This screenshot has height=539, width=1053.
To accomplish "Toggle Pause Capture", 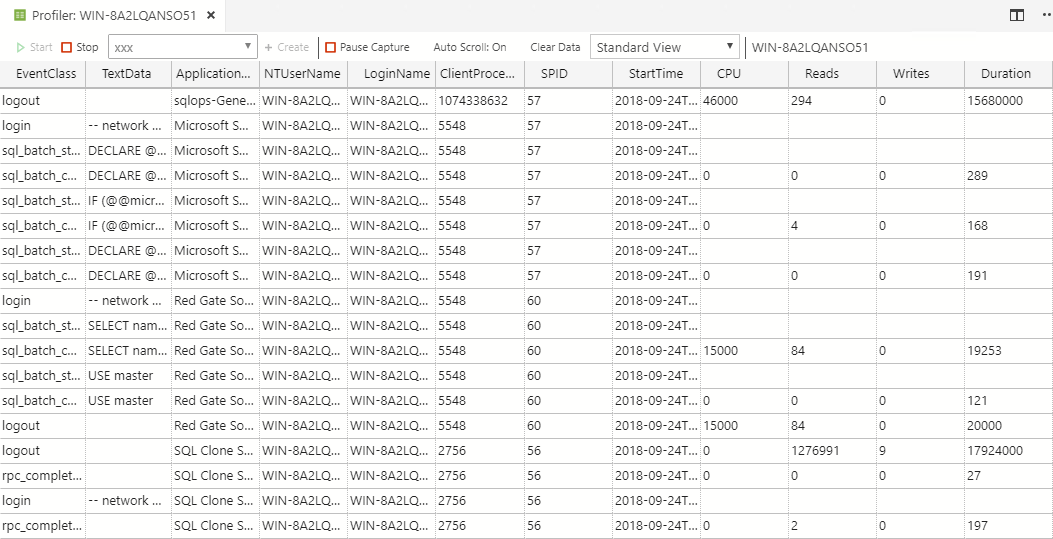I will coord(367,47).
